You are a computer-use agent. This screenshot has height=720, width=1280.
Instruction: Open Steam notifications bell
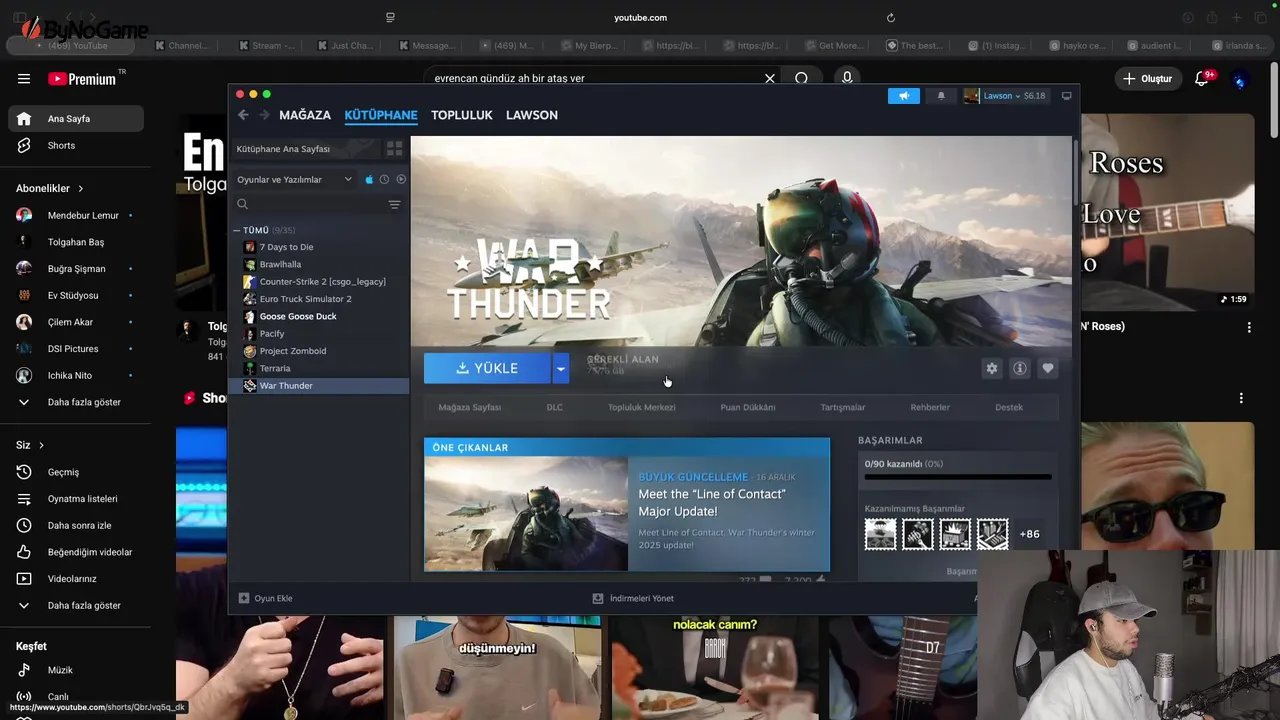(x=941, y=96)
